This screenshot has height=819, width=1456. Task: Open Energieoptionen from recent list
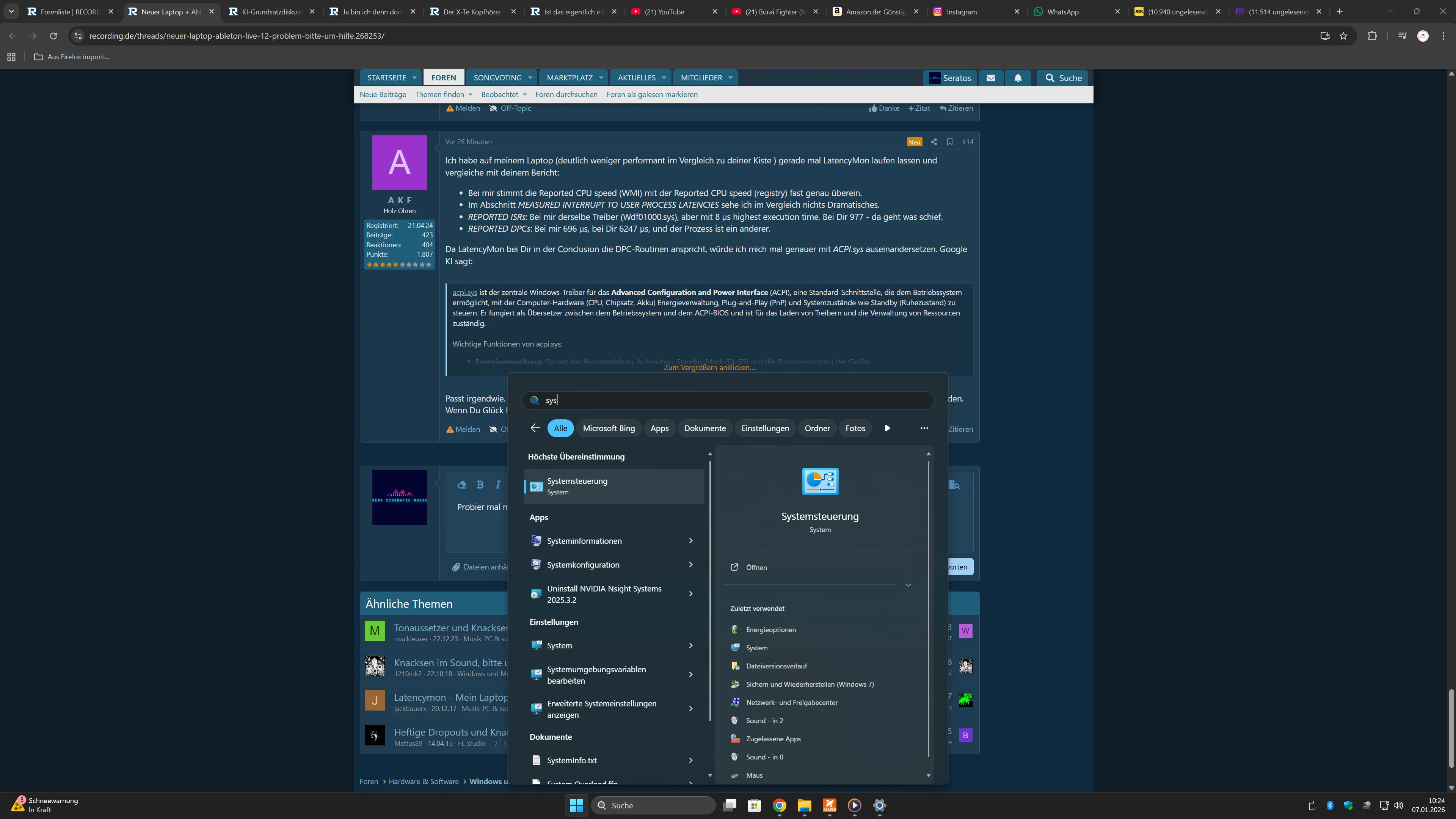tap(770, 630)
